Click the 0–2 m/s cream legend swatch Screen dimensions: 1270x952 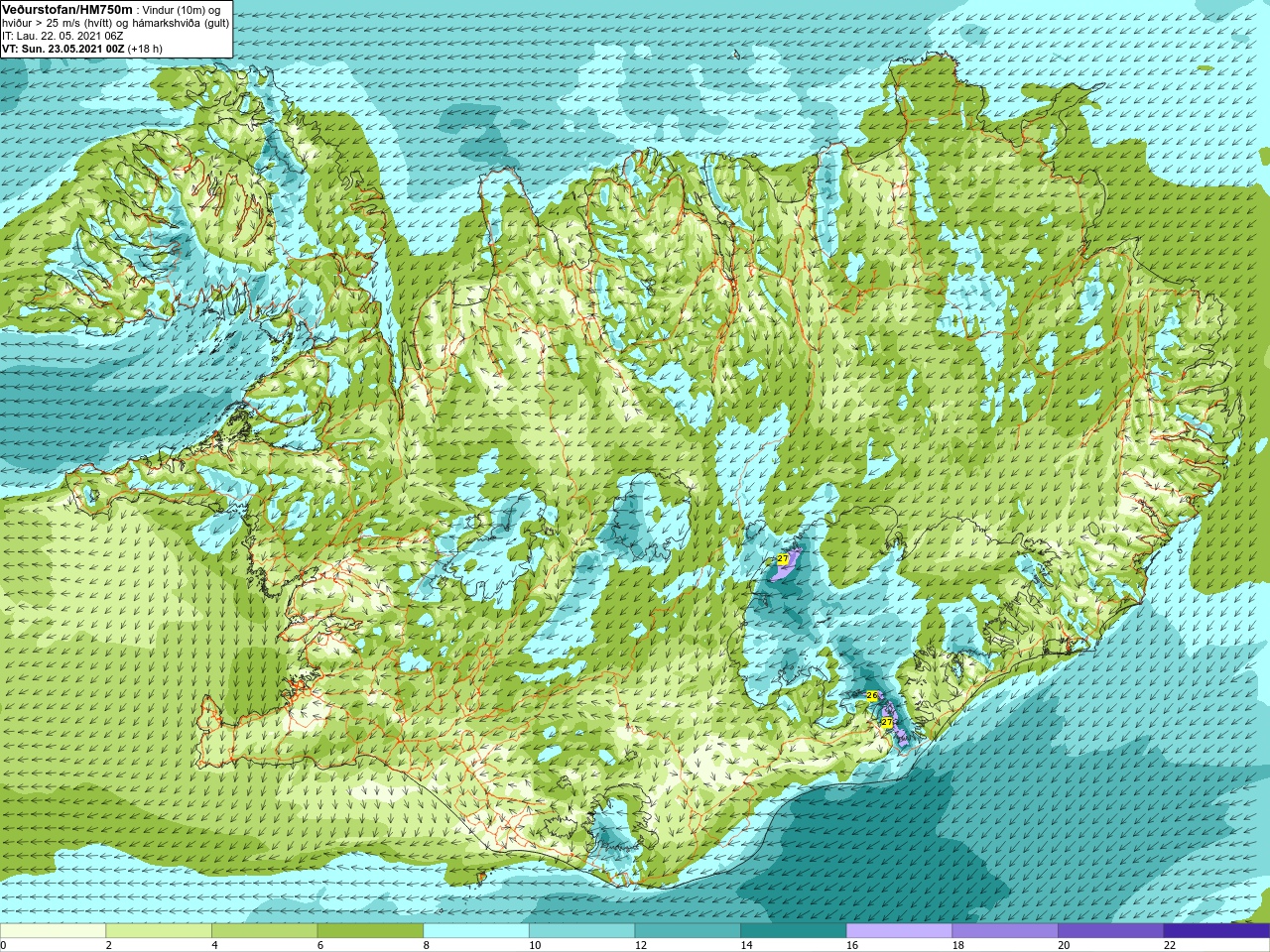pyautogui.click(x=53, y=931)
